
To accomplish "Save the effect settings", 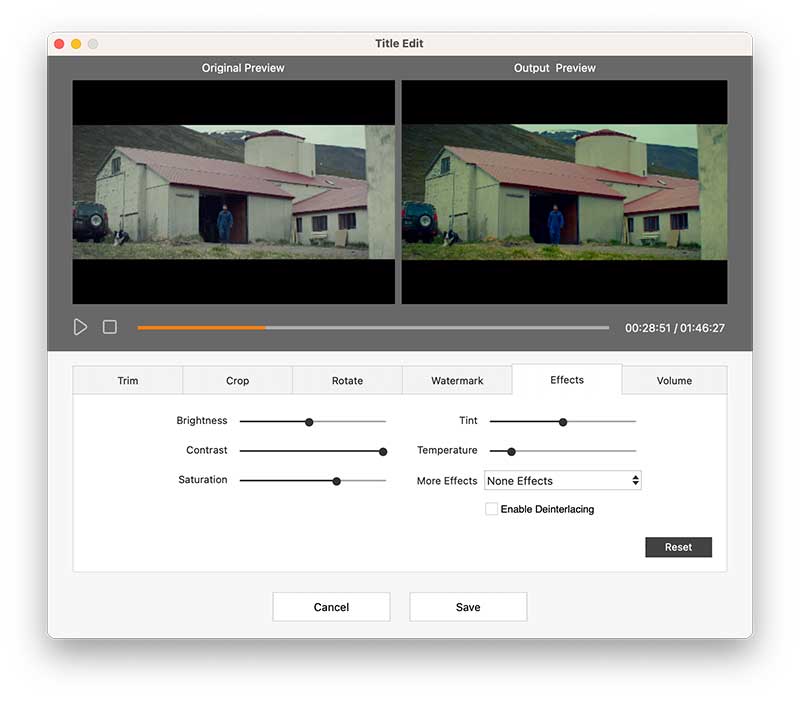I will (x=468, y=607).
